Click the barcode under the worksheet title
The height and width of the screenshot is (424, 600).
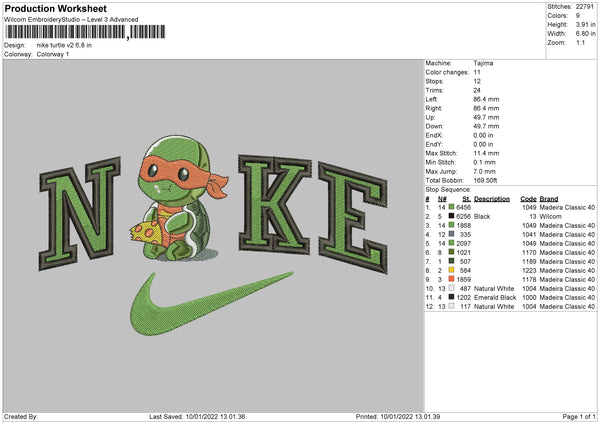[x=85, y=32]
